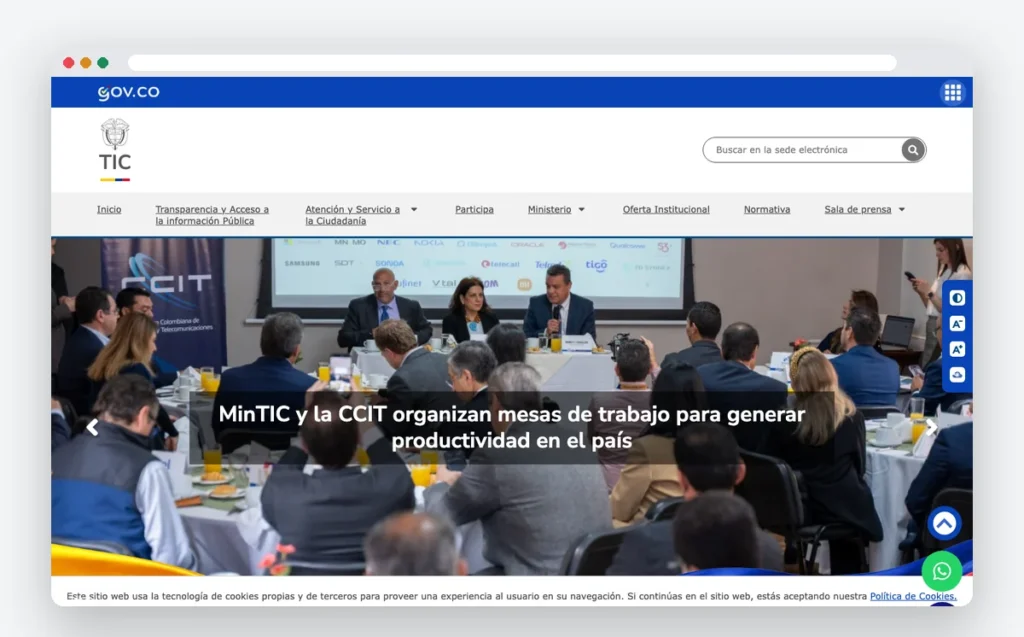Click the red close window dot

69,63
